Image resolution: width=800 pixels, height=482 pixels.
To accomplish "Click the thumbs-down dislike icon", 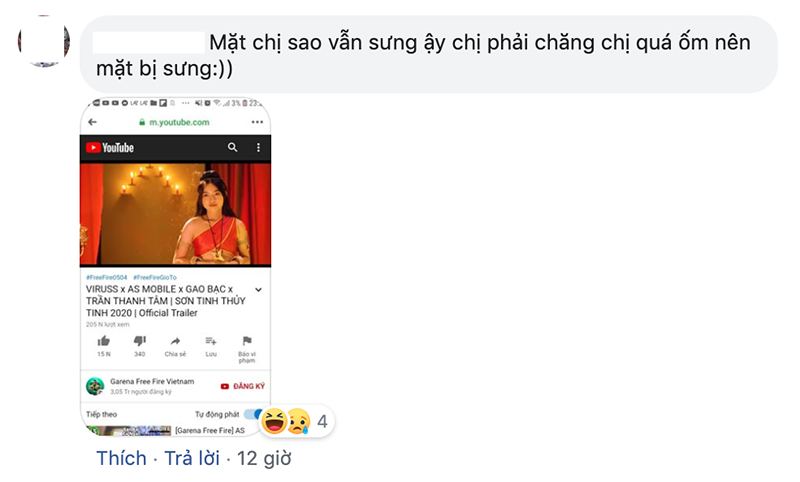I will pos(139,341).
